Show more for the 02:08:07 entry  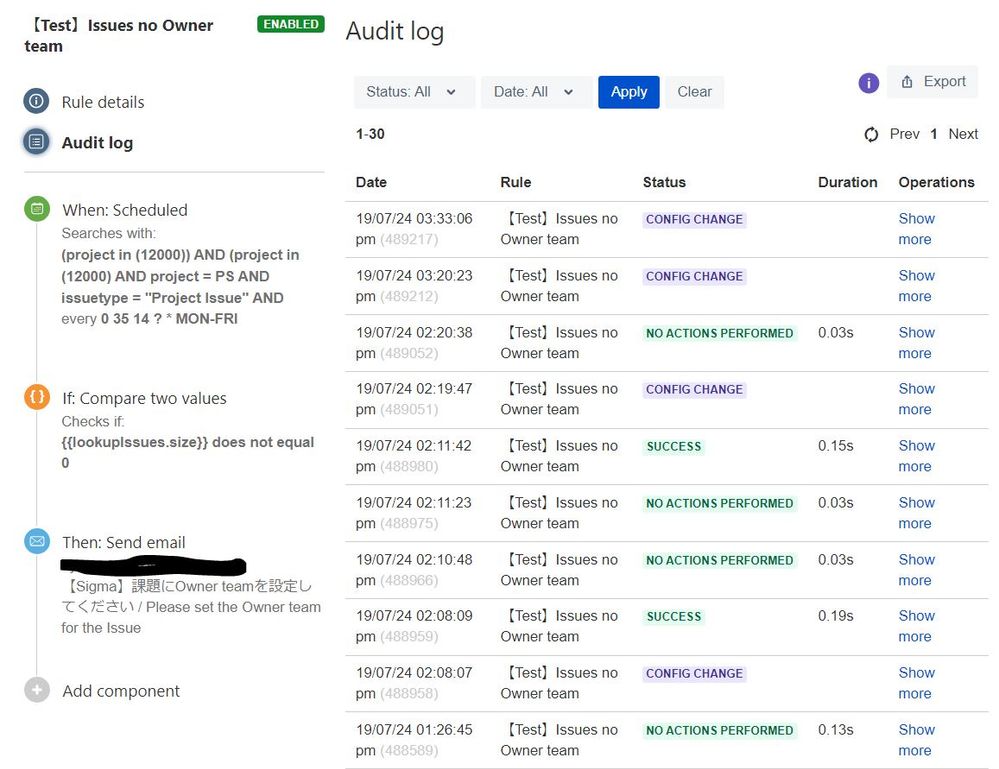click(916, 683)
